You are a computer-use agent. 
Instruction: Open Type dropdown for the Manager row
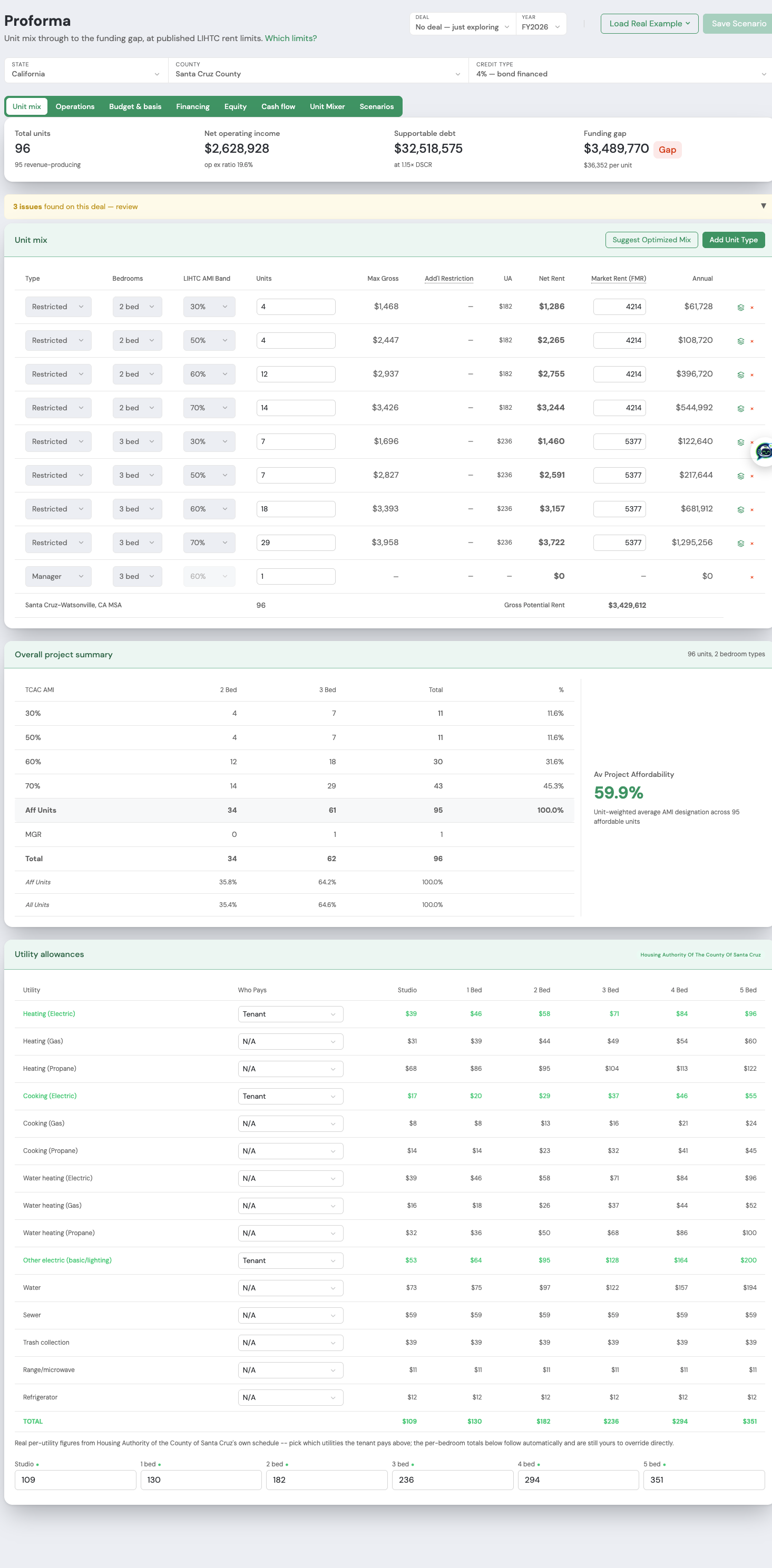(x=58, y=576)
